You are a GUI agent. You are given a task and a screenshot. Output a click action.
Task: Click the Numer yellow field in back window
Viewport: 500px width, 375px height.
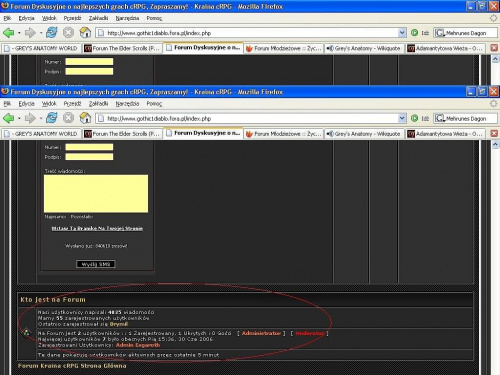coord(89,61)
